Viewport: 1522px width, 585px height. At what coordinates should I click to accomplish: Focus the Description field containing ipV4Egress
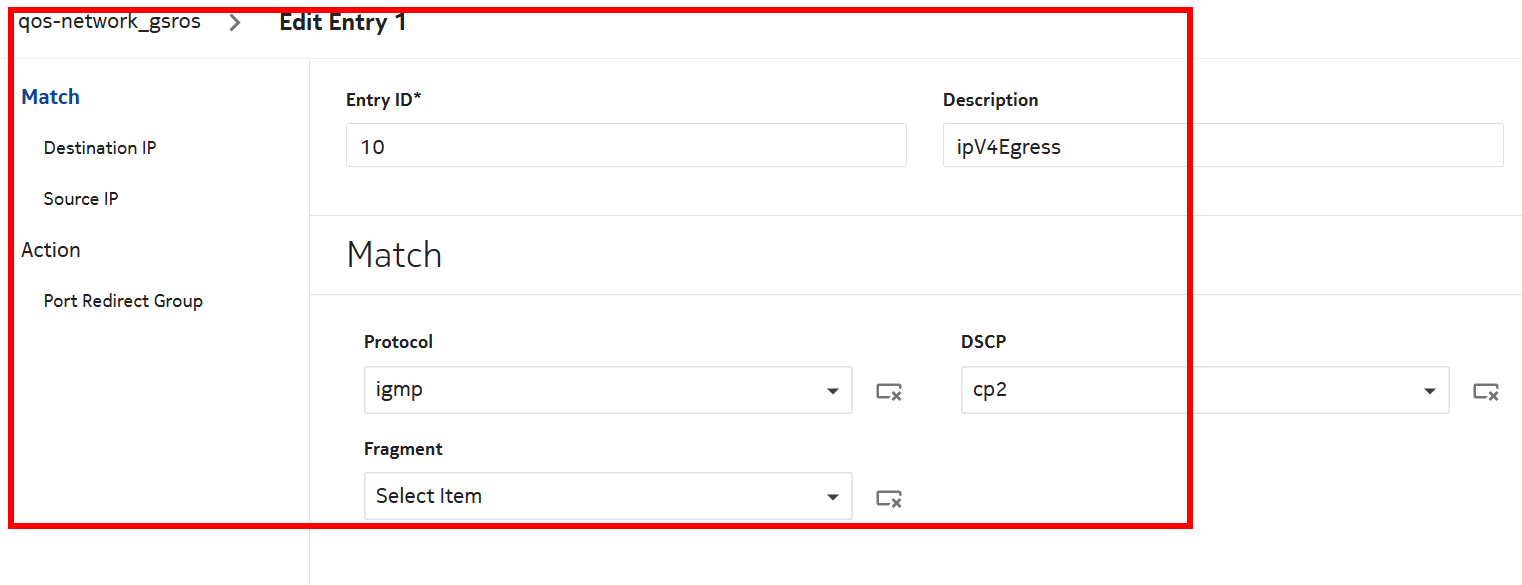click(x=1222, y=146)
